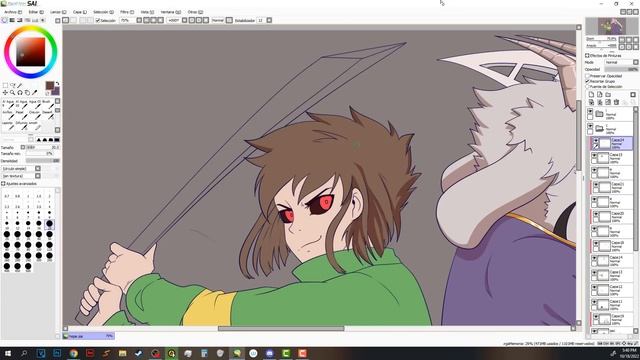The image size is (640, 360).
Task: Adjust the layer Opacidad slider
Action: [x=621, y=69]
